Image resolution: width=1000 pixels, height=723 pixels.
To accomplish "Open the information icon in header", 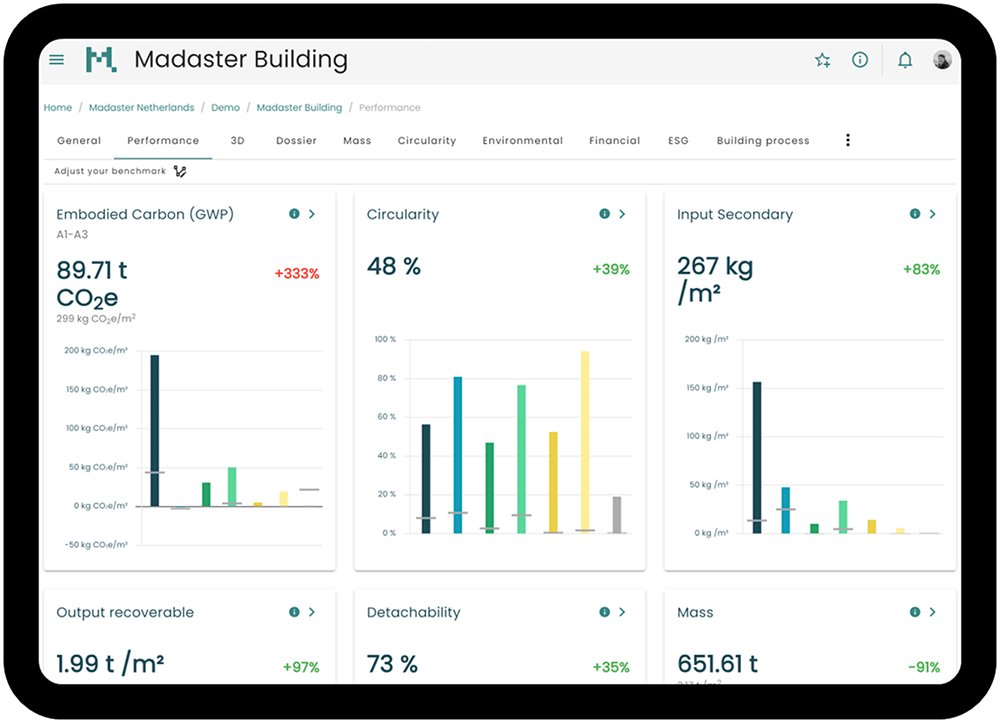I will [x=860, y=60].
